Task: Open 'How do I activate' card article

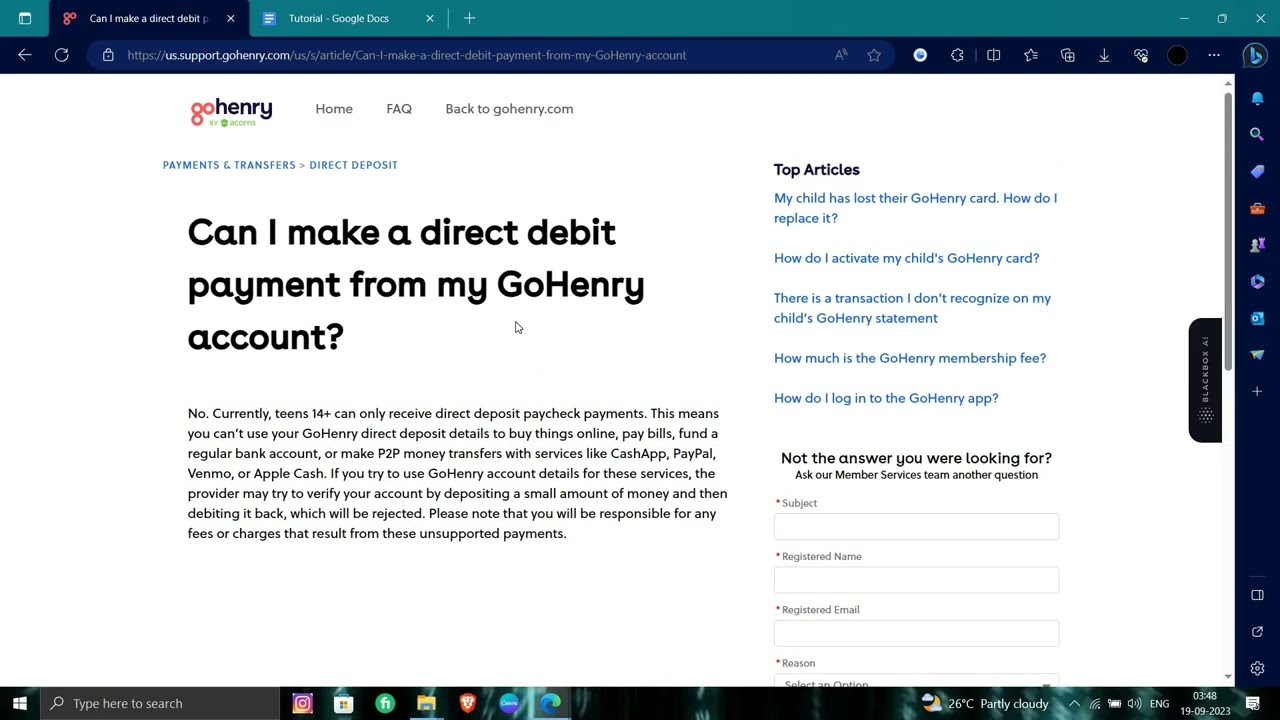Action: (x=906, y=258)
